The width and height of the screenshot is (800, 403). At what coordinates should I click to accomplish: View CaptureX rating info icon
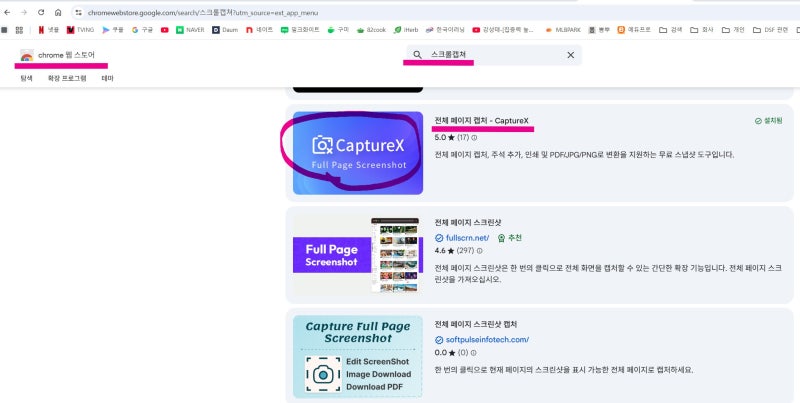click(x=474, y=138)
